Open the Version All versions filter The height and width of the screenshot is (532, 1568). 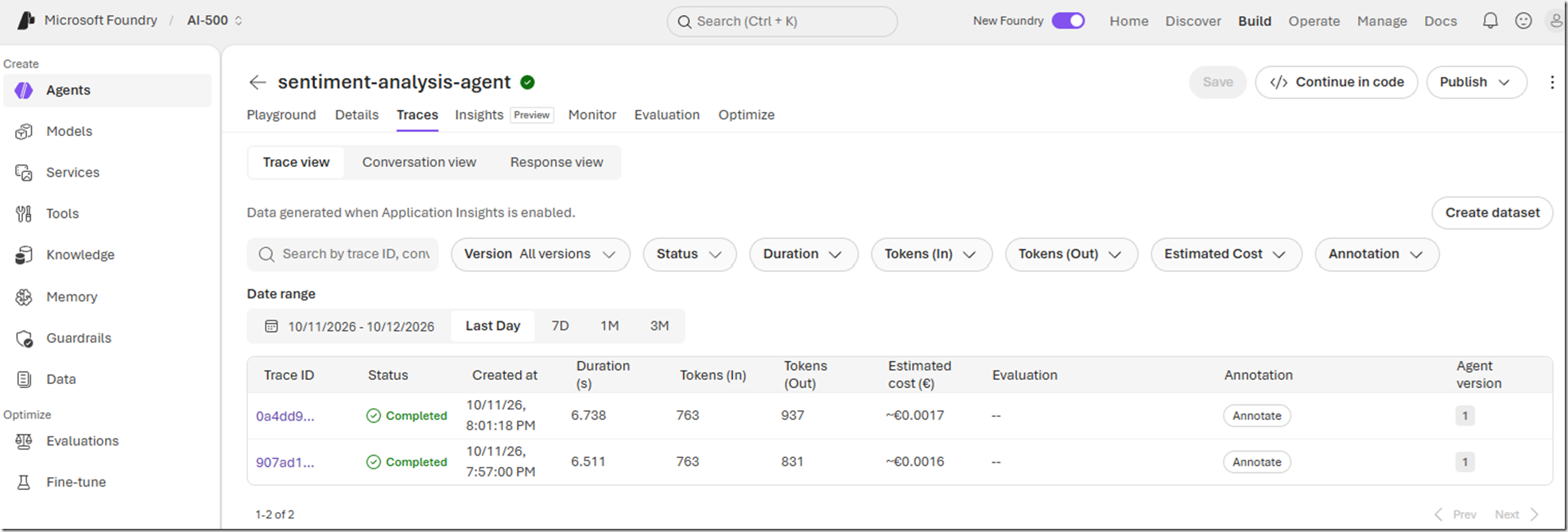pyautogui.click(x=541, y=254)
